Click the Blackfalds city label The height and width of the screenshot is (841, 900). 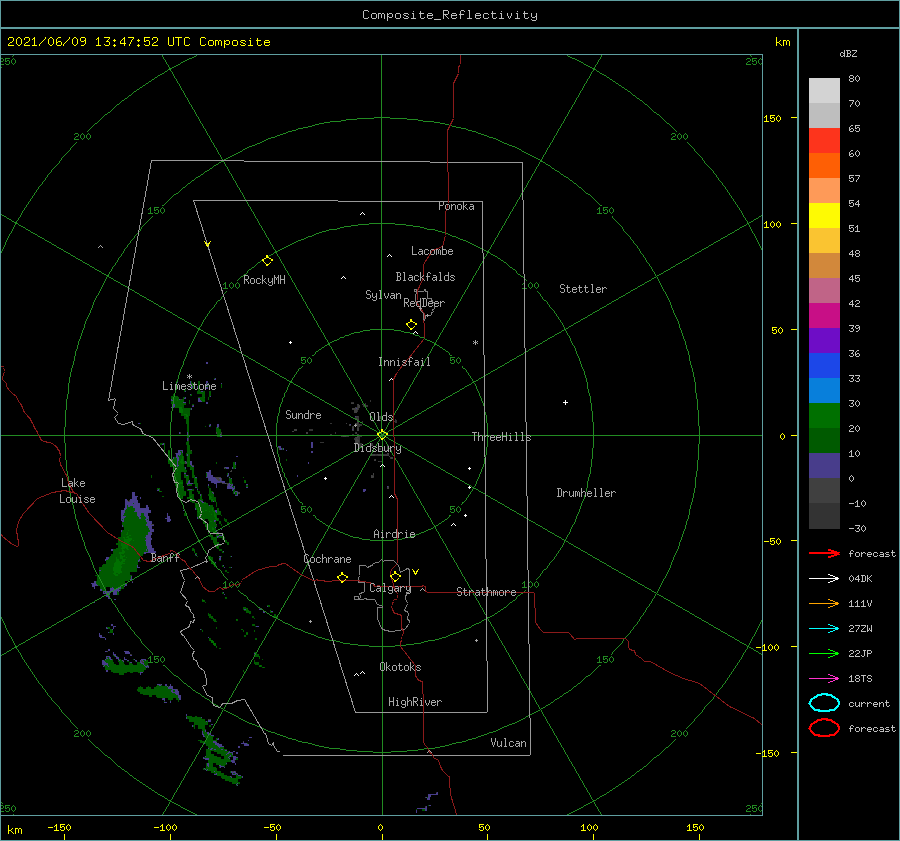(x=425, y=277)
